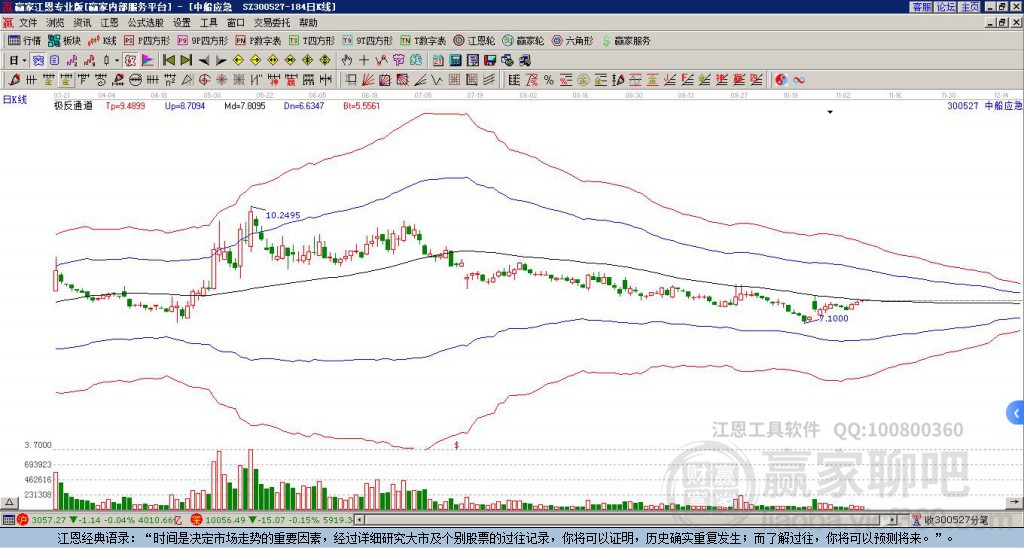Open the 江恩 menu
The height and width of the screenshot is (548, 1024).
tap(110, 23)
